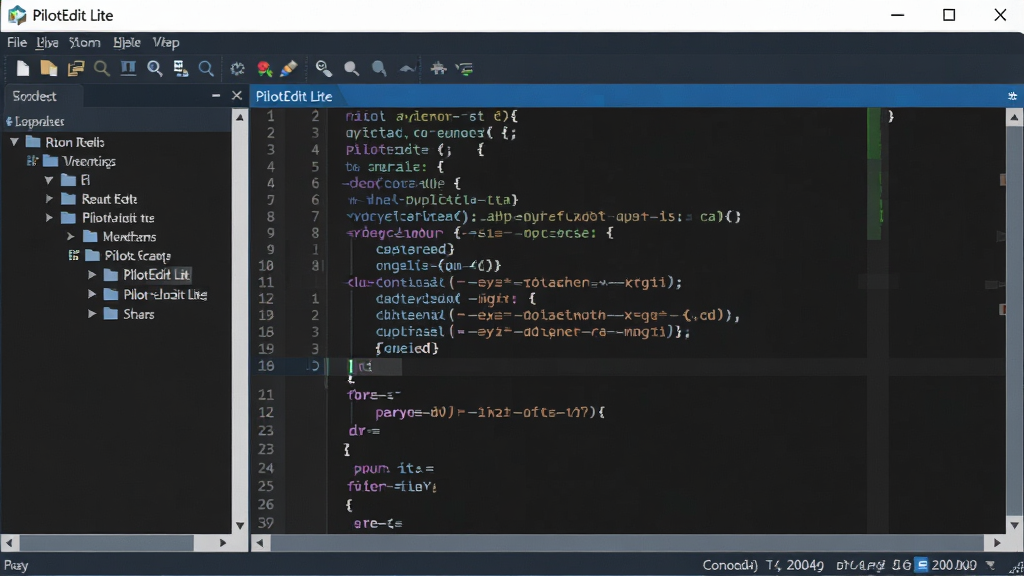Click the first magnifier search icon
The image size is (1024, 576).
[102, 69]
